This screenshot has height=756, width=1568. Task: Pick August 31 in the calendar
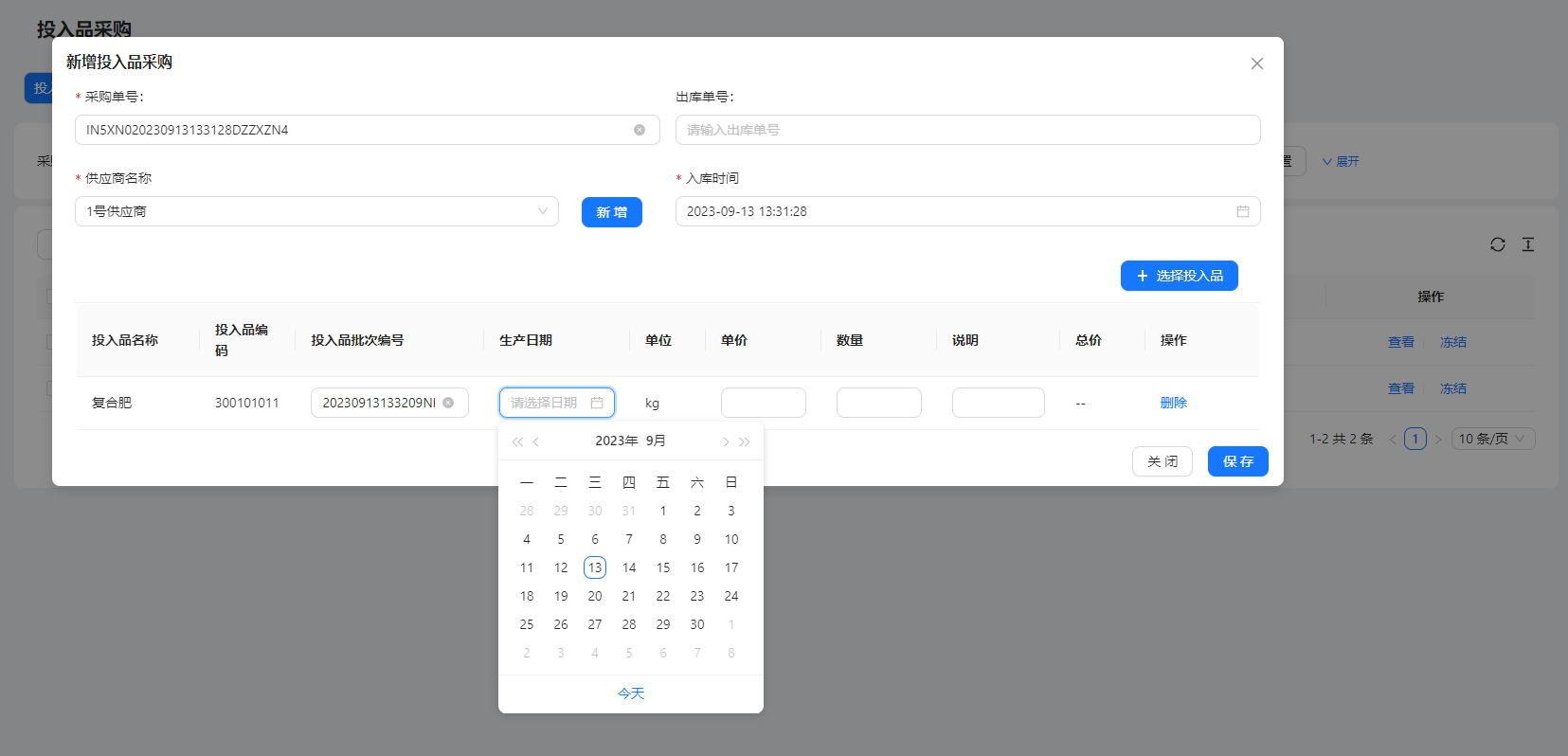(629, 511)
